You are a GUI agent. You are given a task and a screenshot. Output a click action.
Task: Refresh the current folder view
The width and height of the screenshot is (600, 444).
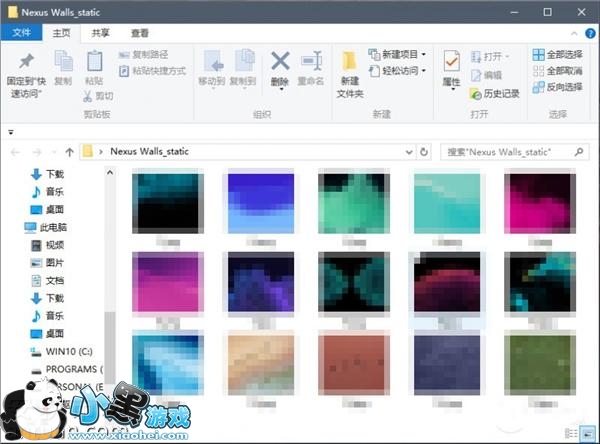(424, 152)
